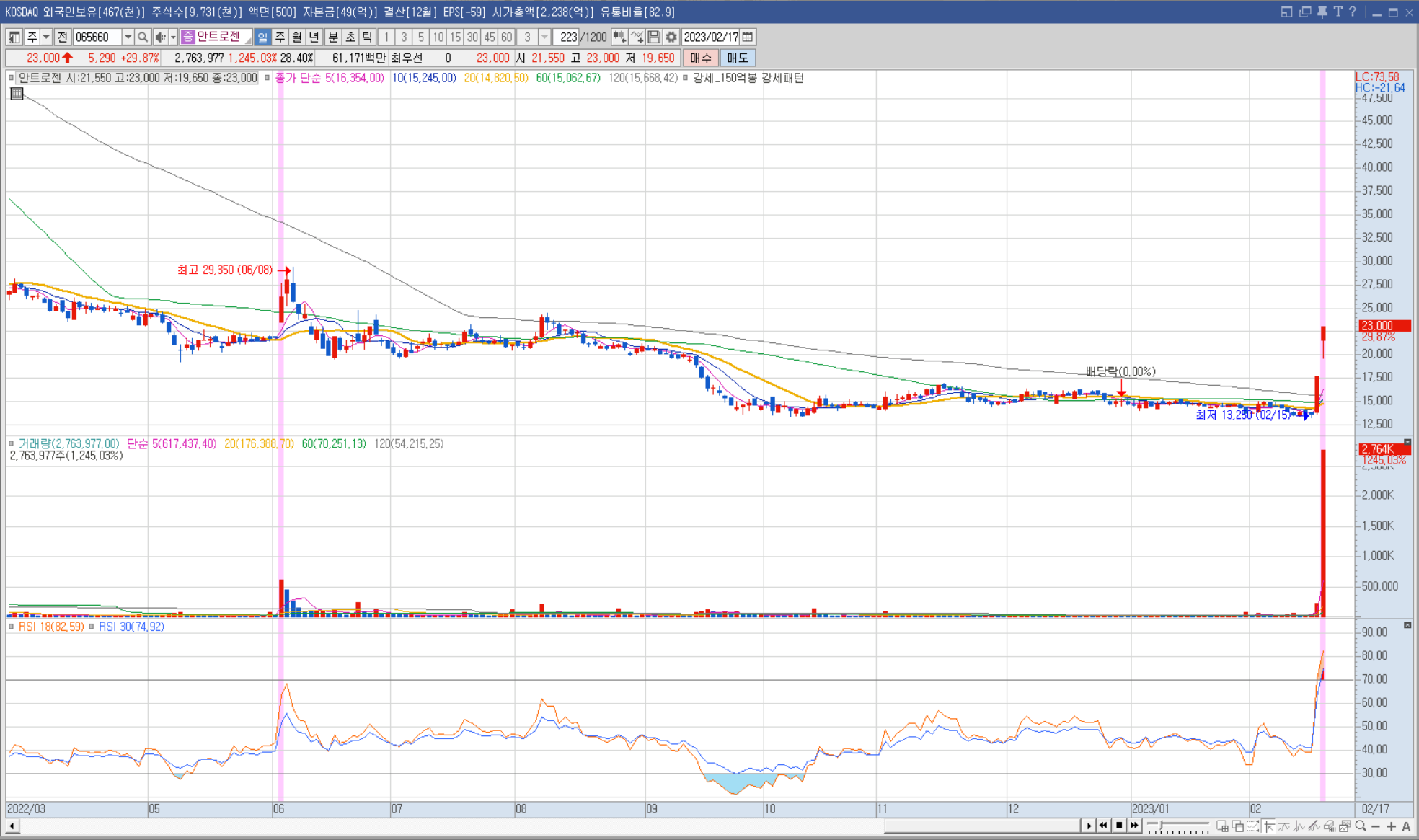Toggle the 안트로젠 price series checkbox
The width and height of the screenshot is (1419, 840).
pyautogui.click(x=11, y=78)
